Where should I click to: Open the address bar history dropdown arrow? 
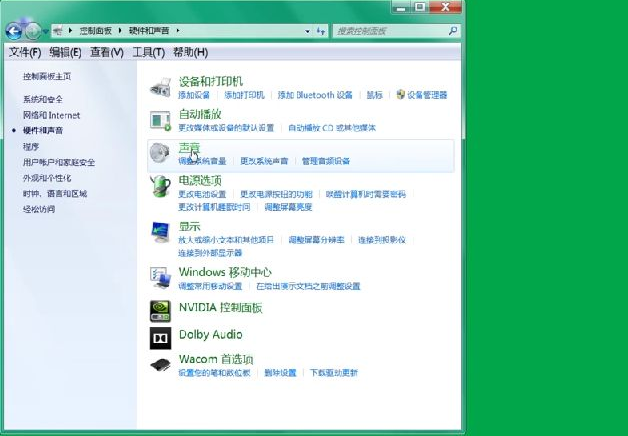[x=308, y=31]
